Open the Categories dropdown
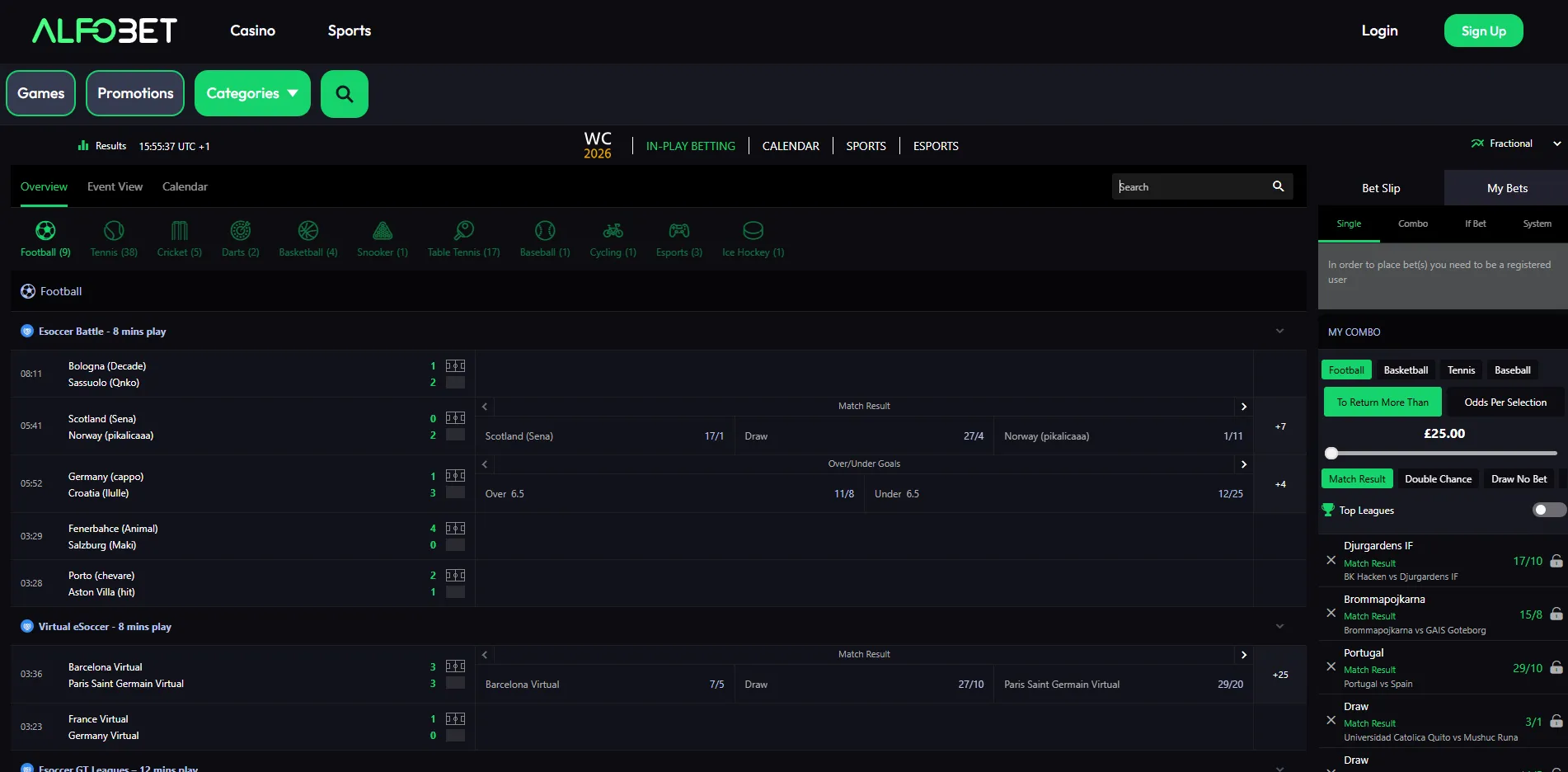The image size is (1568, 772). (x=252, y=93)
